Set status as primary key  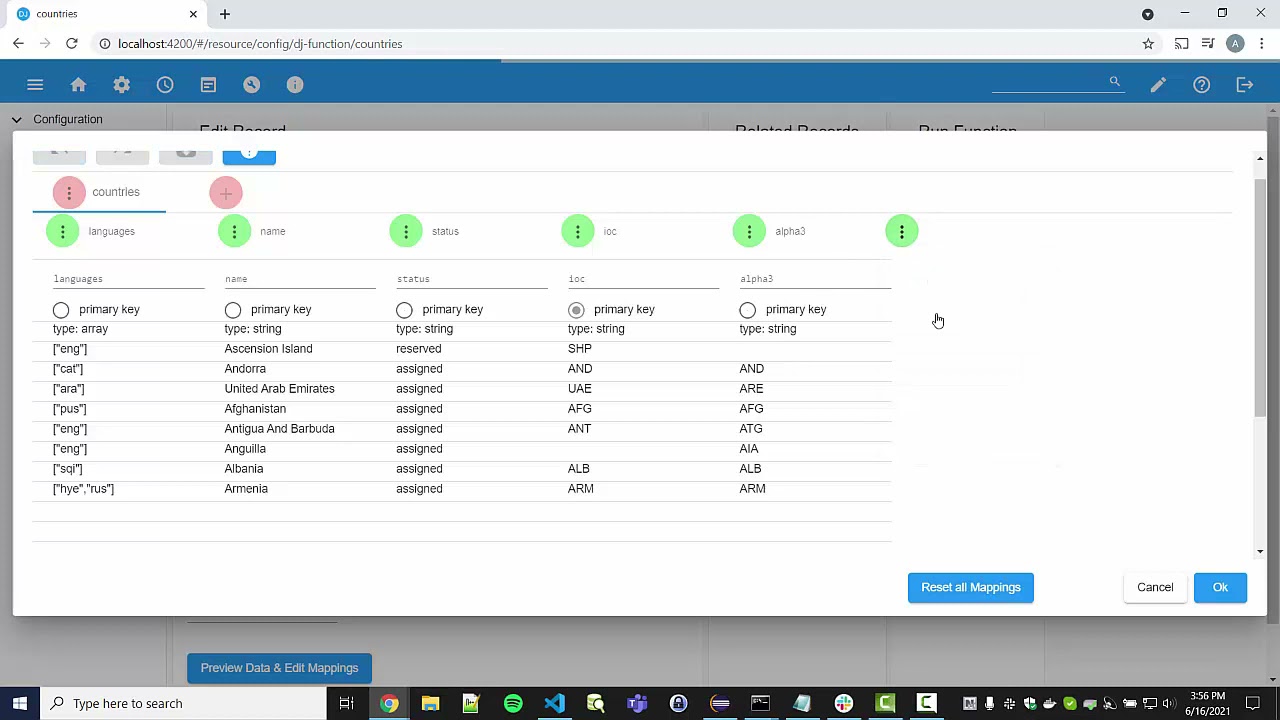pos(404,310)
